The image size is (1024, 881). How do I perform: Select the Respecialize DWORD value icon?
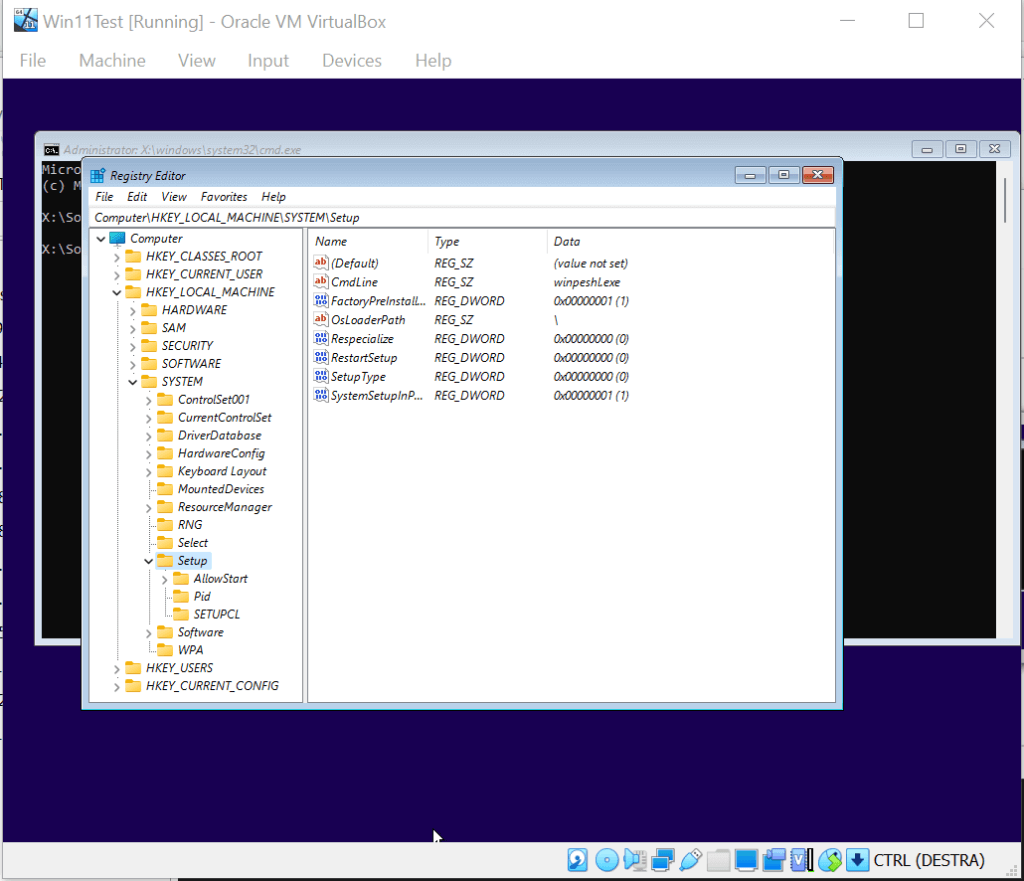321,338
